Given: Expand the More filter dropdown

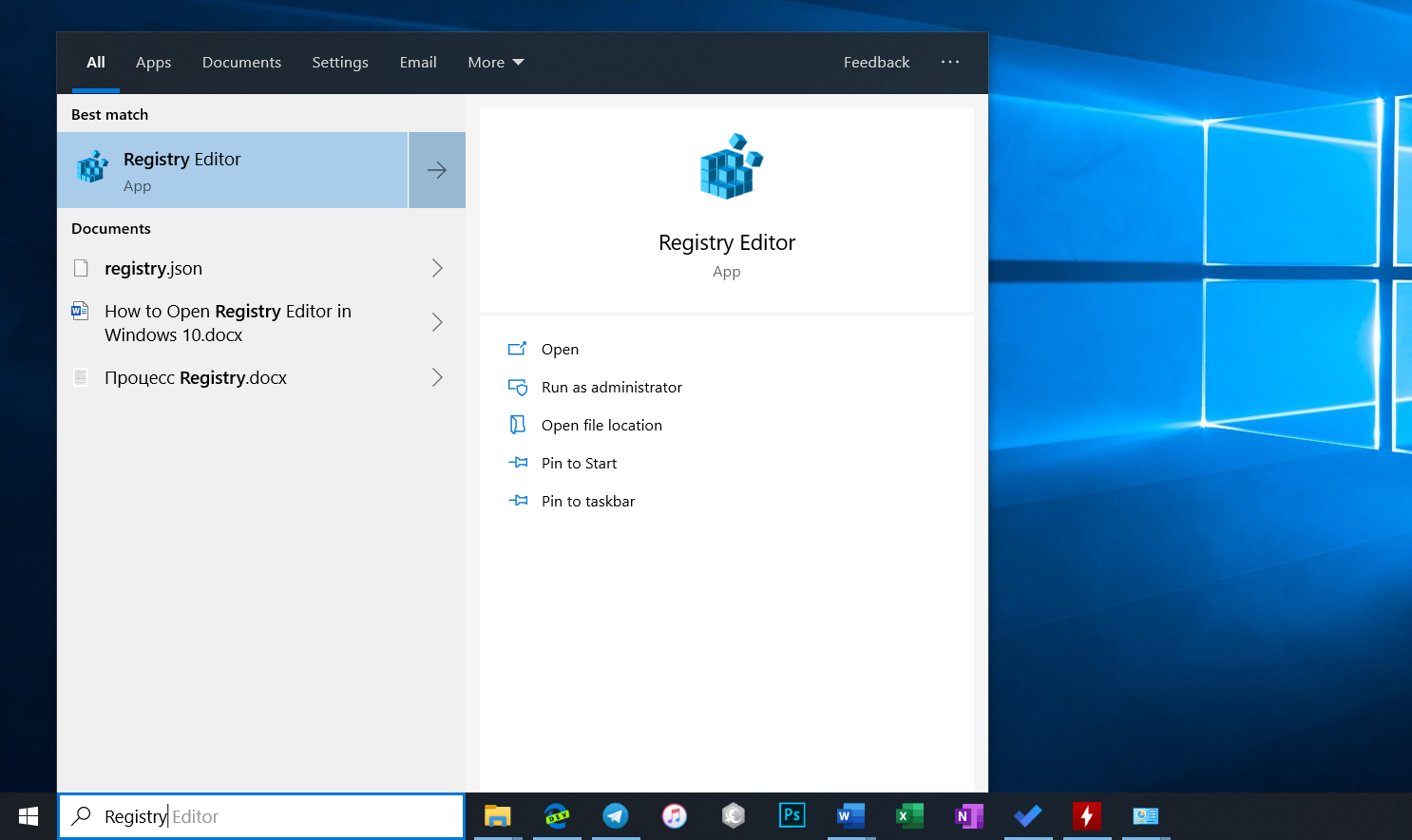Looking at the screenshot, I should click(496, 62).
